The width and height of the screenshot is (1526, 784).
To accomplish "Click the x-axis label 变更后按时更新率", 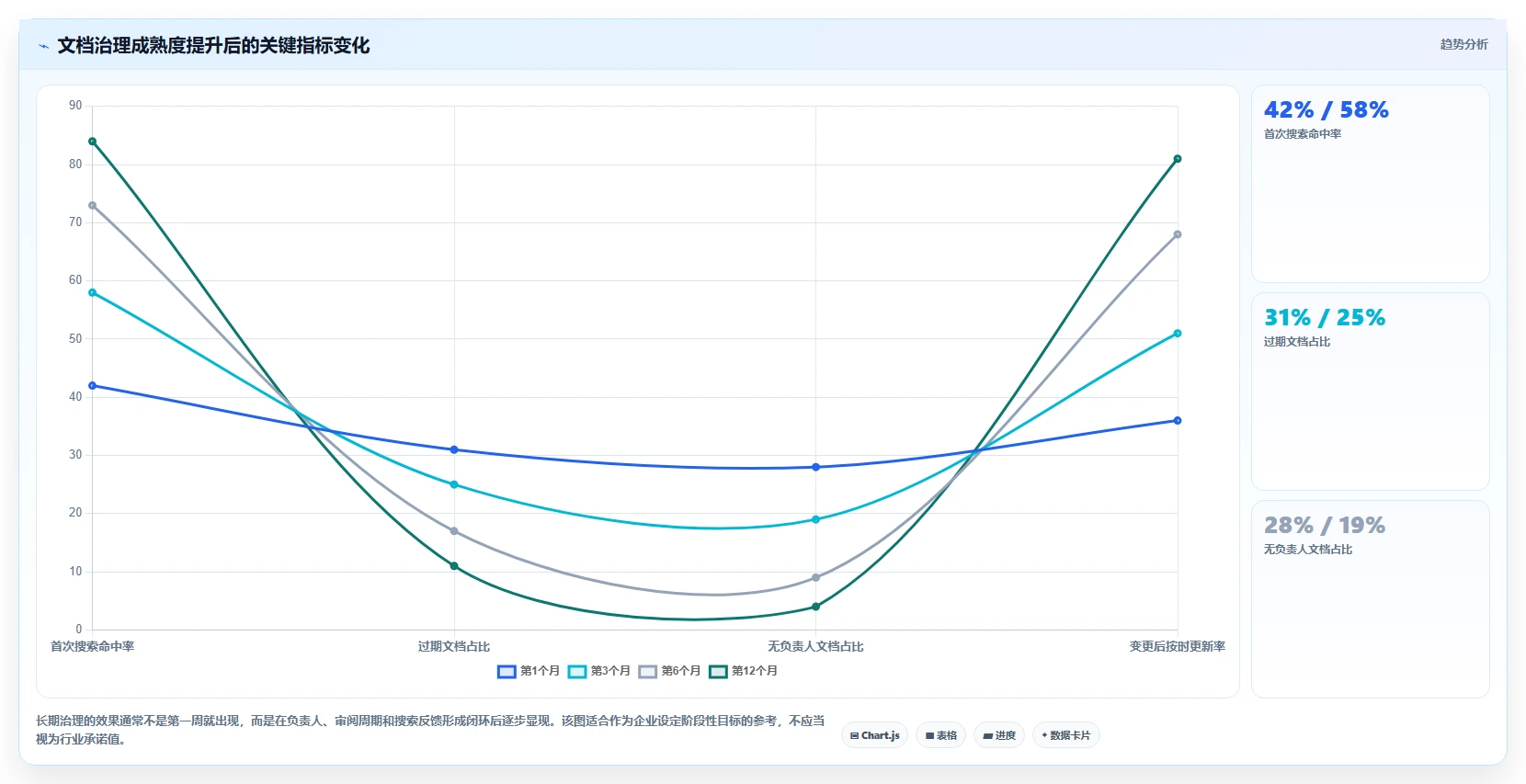I will [x=1178, y=647].
